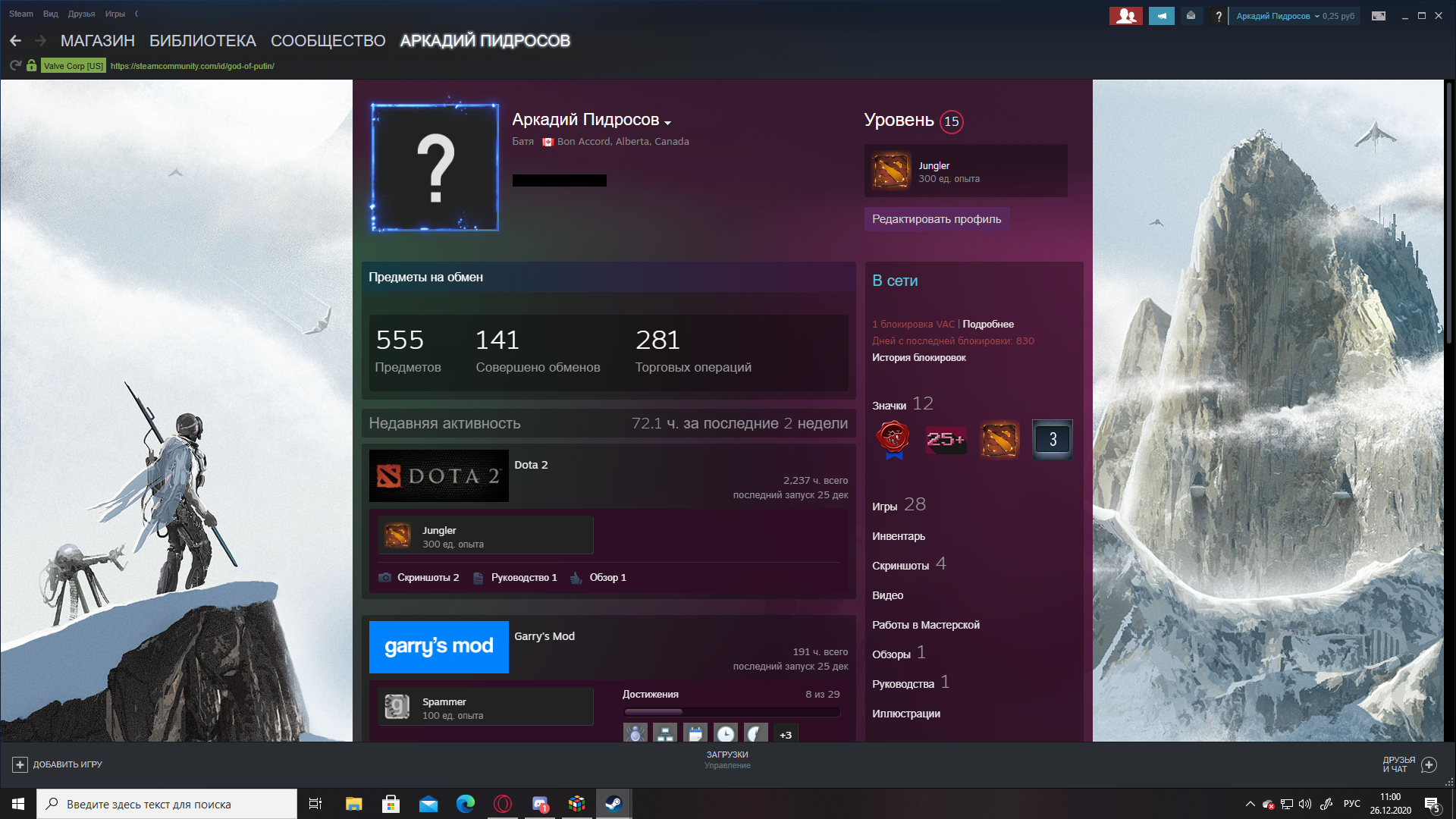1456x819 pixels.
Task: Open Скриншоты 2 camera link
Action: point(419,578)
